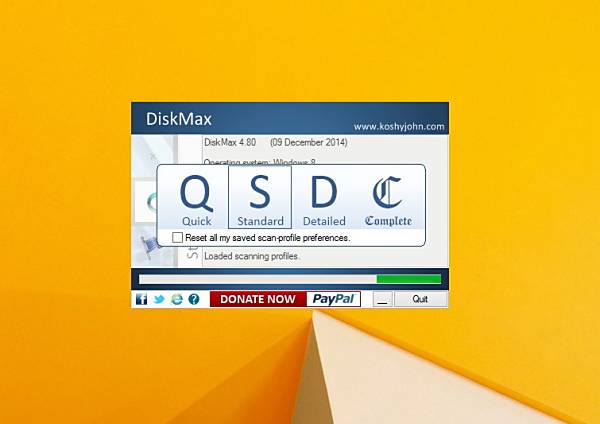Open the Internet Explorer website icon
Image resolution: width=600 pixels, height=424 pixels.
(176, 299)
